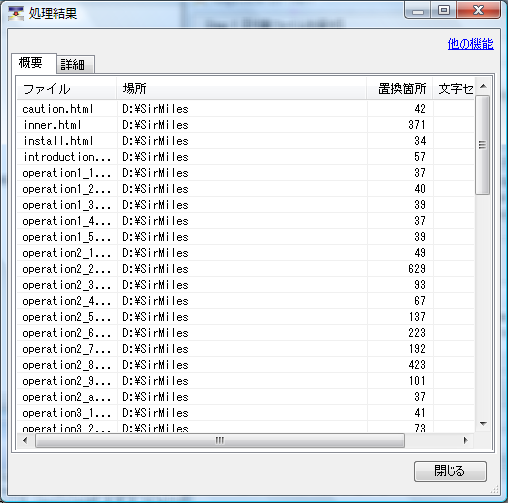
Task: Sort by the 置換箇所 column header
Action: [x=399, y=89]
